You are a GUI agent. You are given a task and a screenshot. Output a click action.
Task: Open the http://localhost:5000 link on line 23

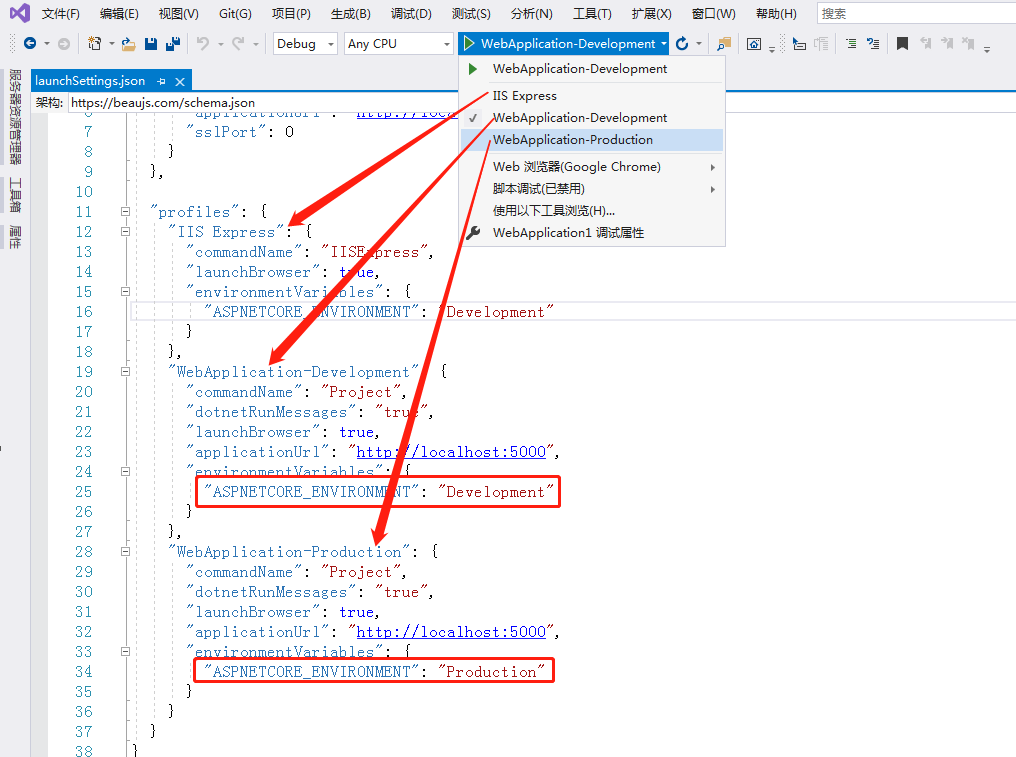click(451, 452)
